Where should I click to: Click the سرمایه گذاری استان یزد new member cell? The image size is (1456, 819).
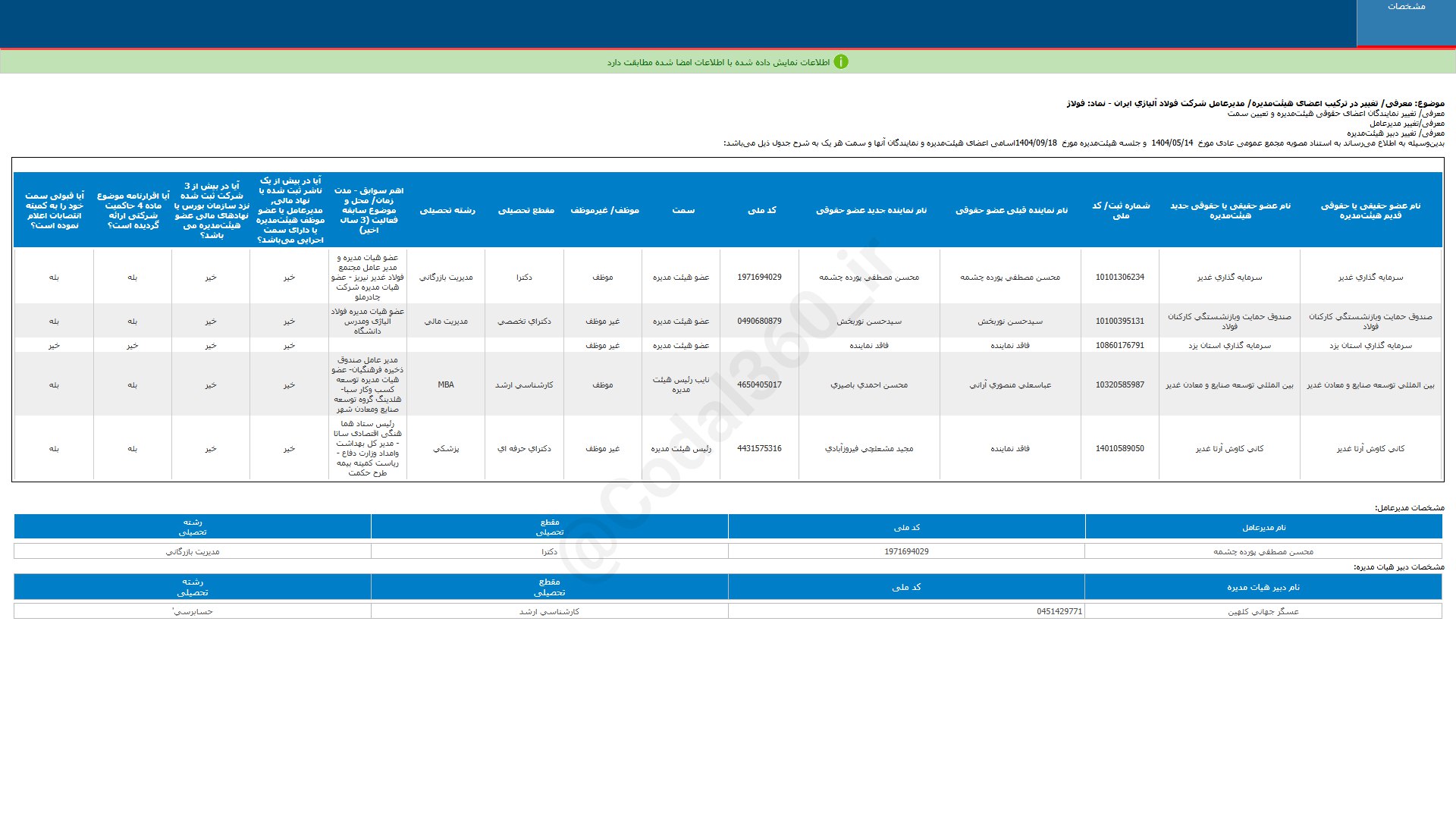[1229, 346]
